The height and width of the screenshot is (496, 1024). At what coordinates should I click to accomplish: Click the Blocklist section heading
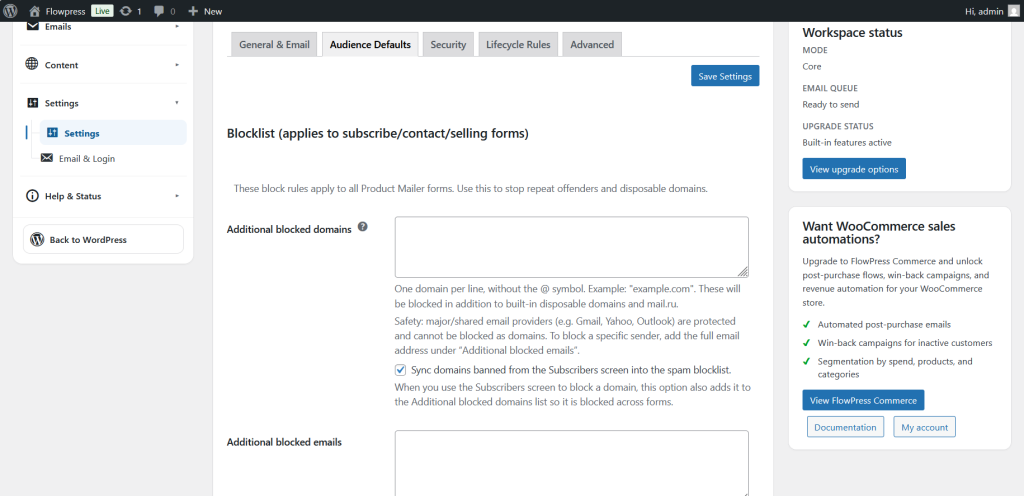tap(377, 134)
